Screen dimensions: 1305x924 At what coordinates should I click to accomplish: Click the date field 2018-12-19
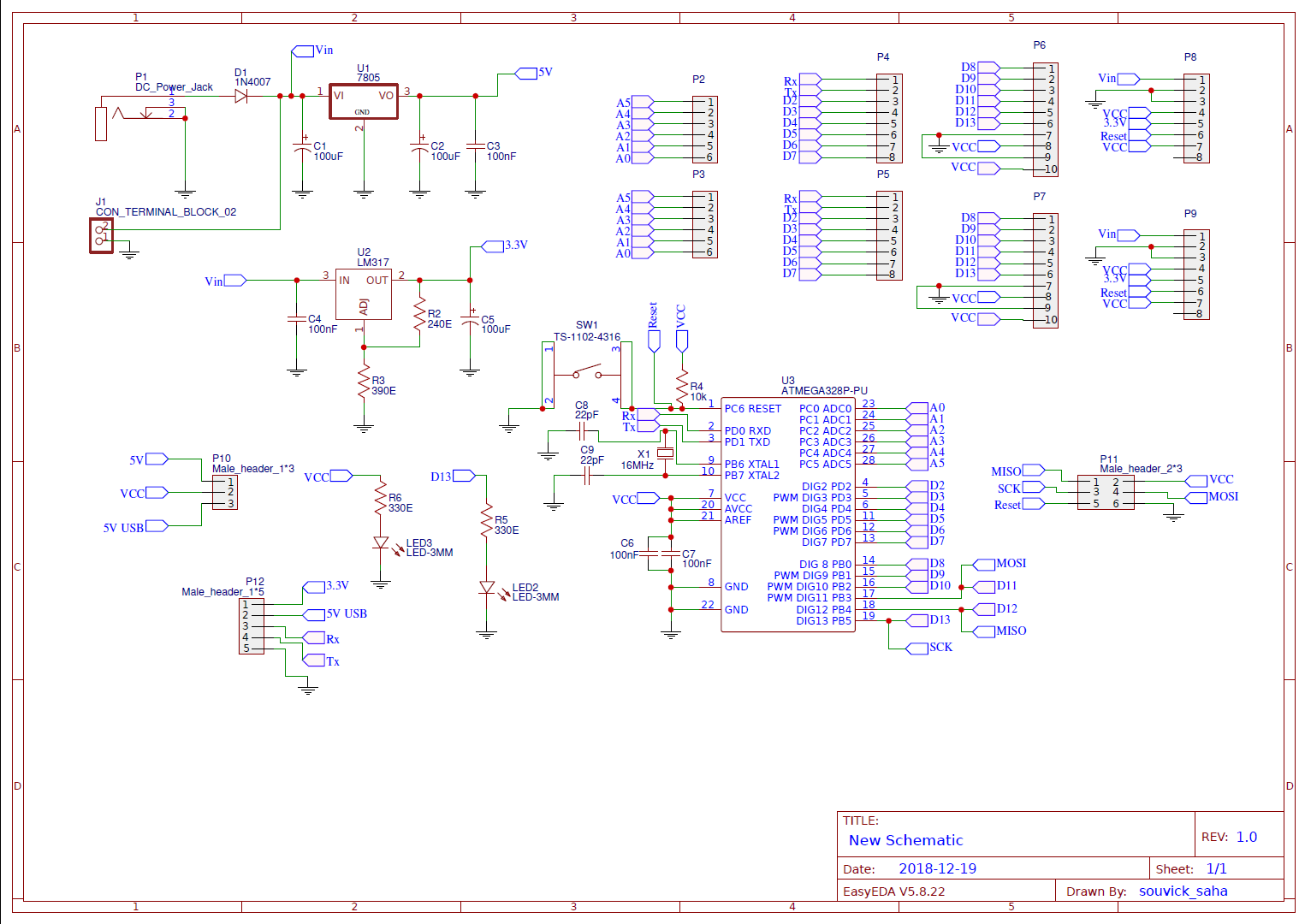coord(937,868)
